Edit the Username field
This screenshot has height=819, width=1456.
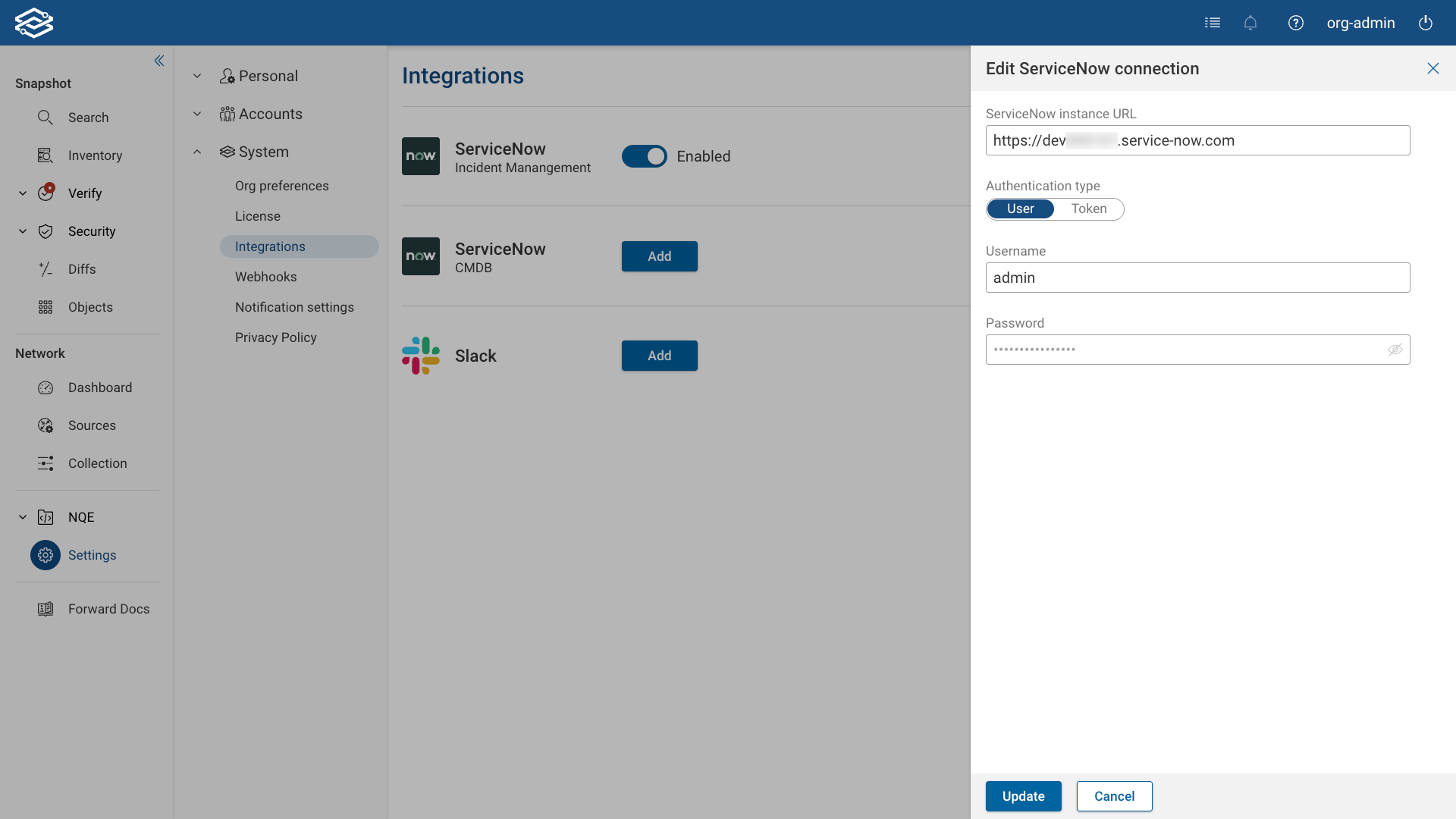pos(1197,278)
